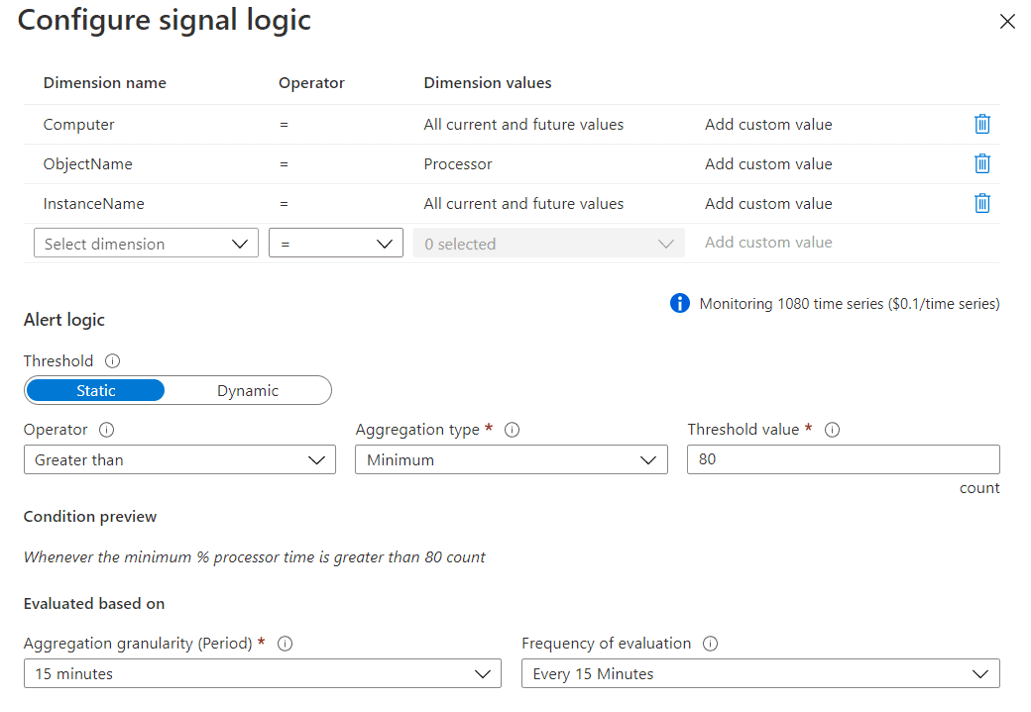Screen dimensions: 1031x712
Task: Click the blue monitoring time series info icon
Action: coord(680,303)
